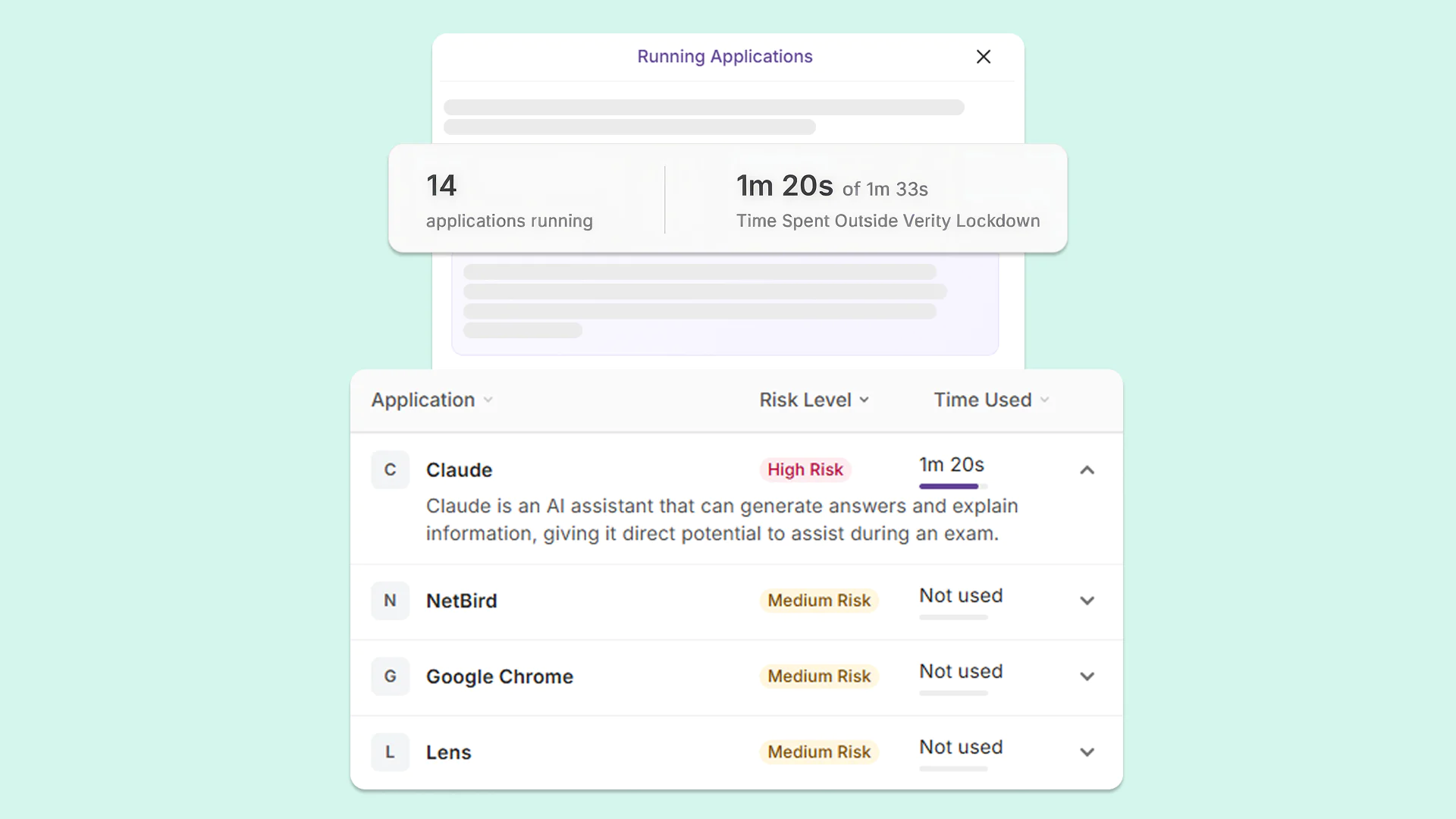This screenshot has height=819, width=1456.
Task: Collapse the Claude row details
Action: pyautogui.click(x=1087, y=470)
